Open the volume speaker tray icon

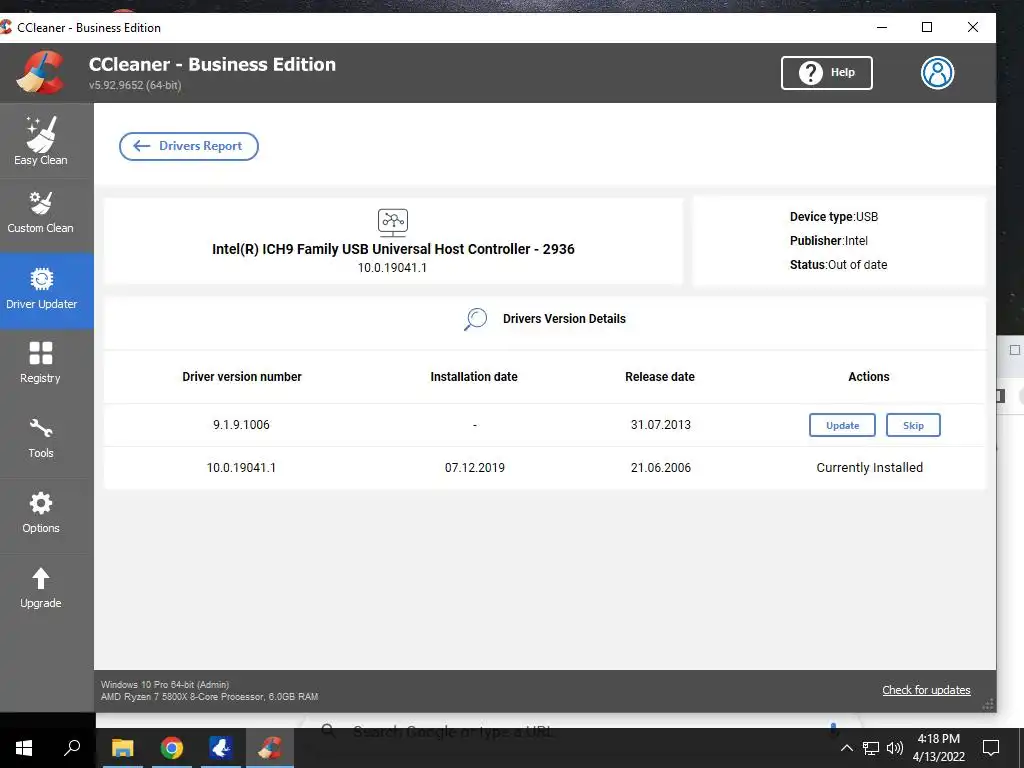pos(895,748)
